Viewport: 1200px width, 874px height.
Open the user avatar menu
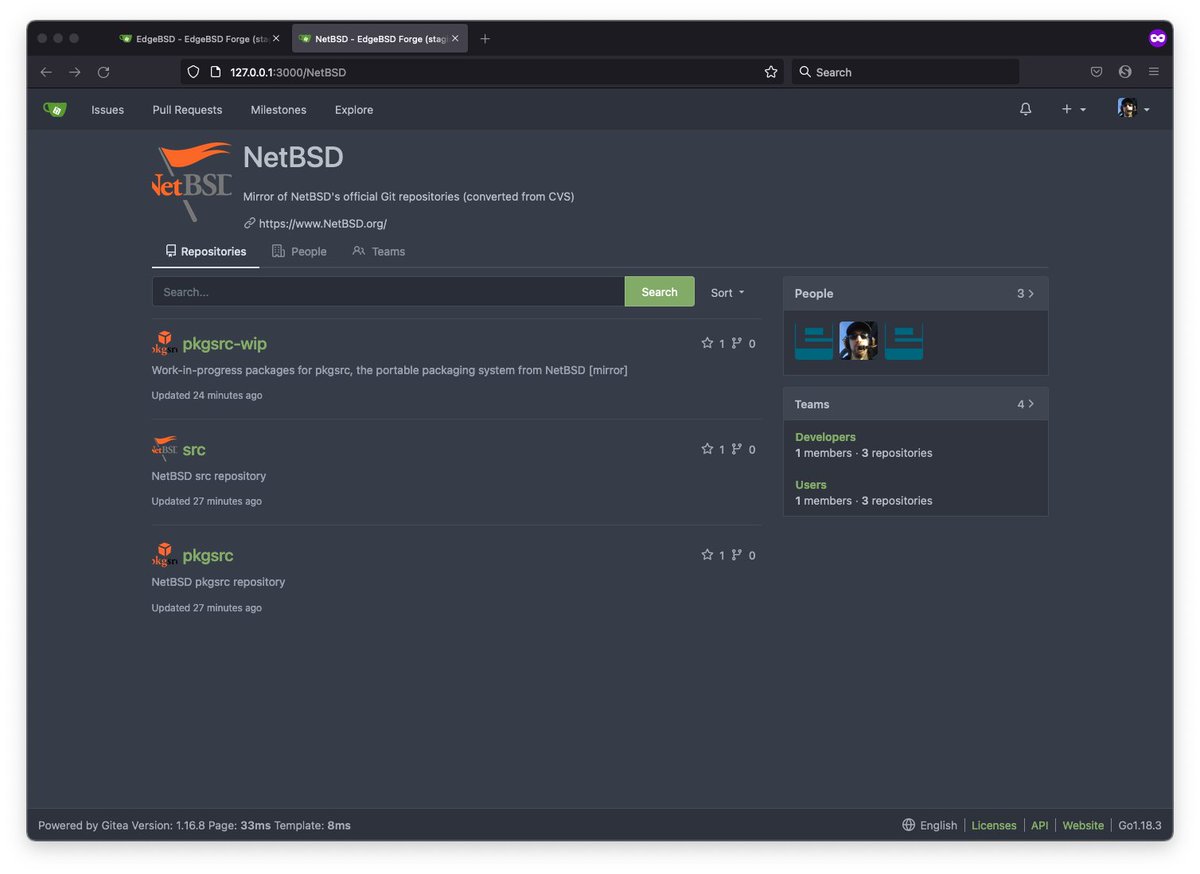tap(1133, 109)
